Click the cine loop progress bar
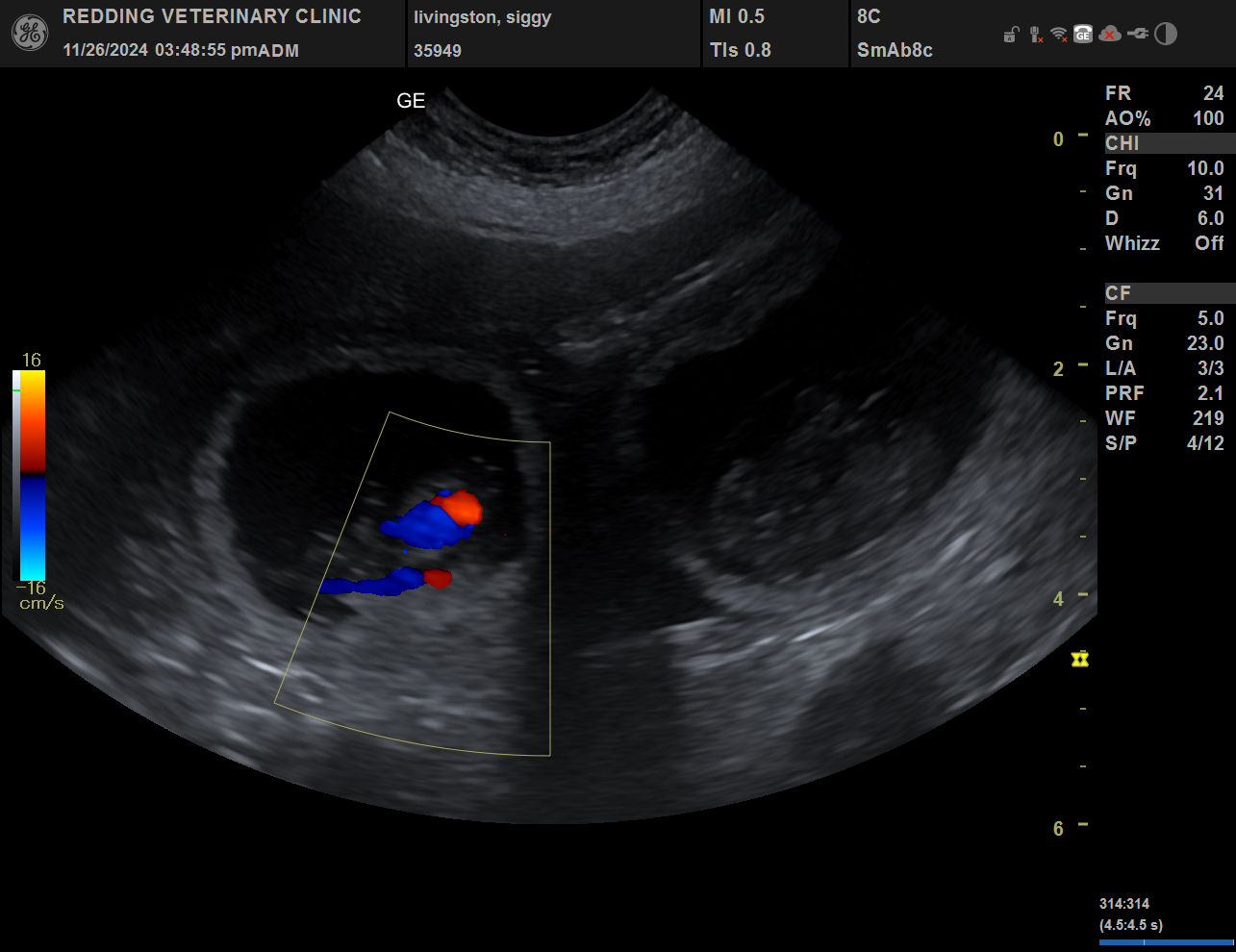Screen dimensions: 1236x952 coord(1166,942)
